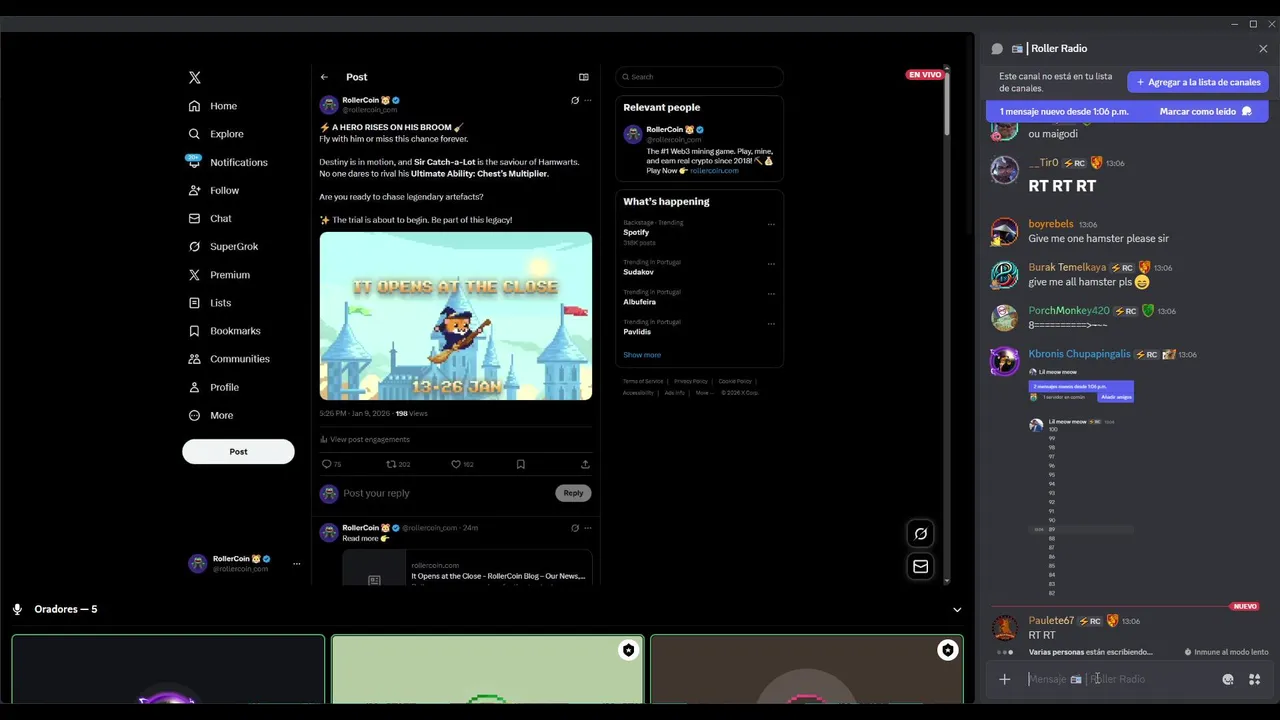Click the Lists icon in sidebar
1280x720 pixels.
(194, 303)
